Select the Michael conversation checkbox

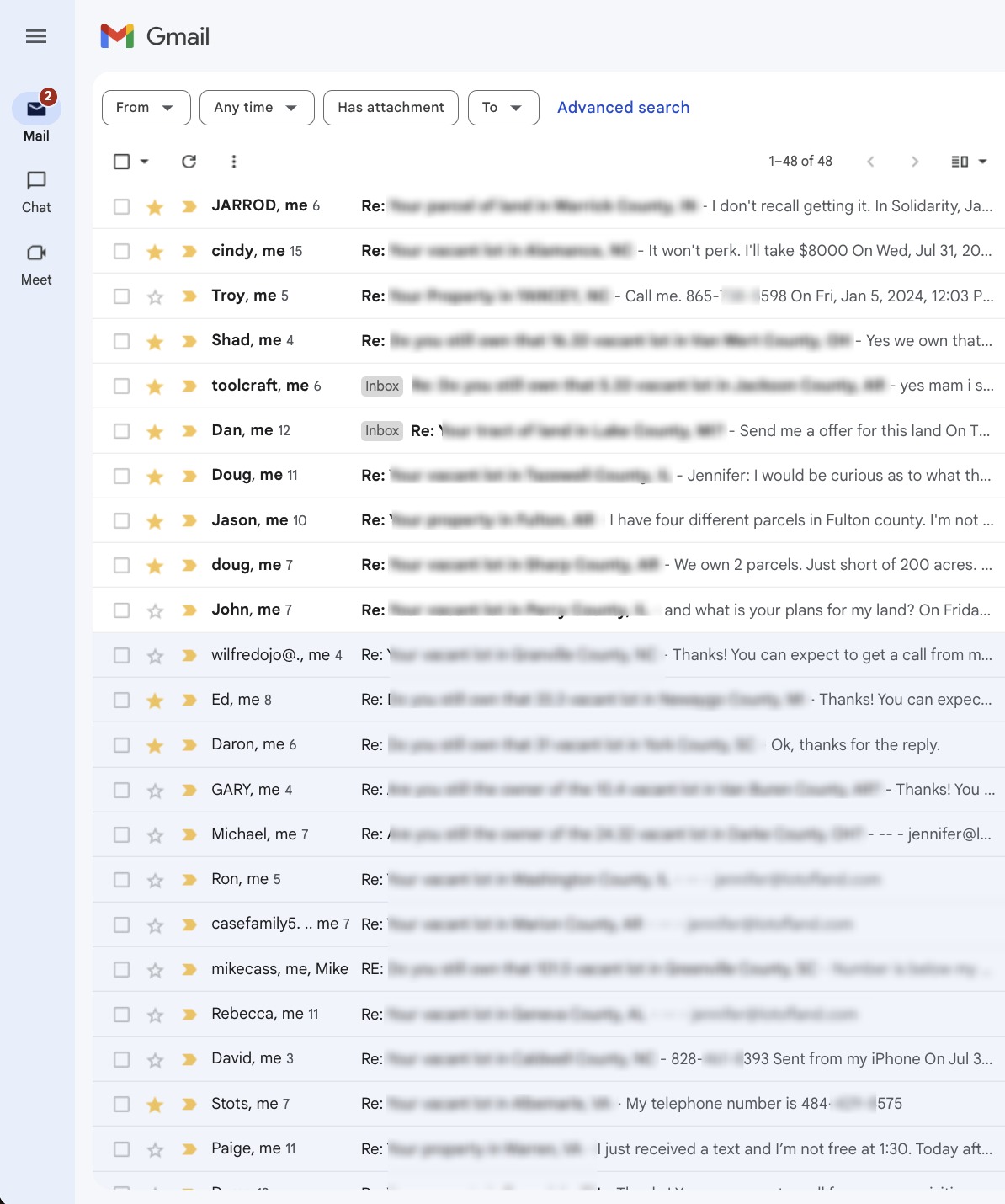coord(122,834)
